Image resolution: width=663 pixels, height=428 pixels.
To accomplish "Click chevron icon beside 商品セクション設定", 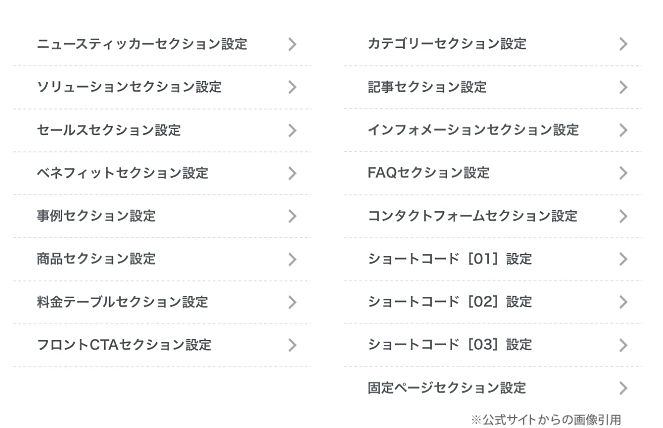I will [292, 259].
